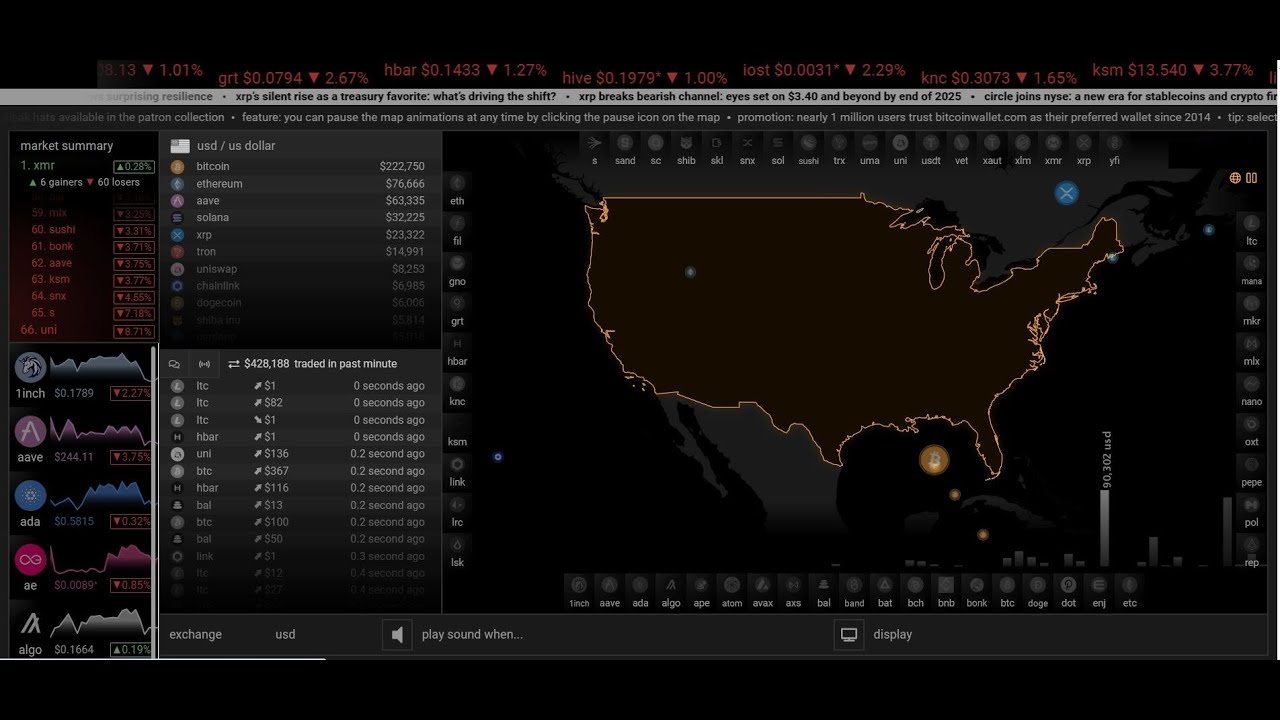Image resolution: width=1280 pixels, height=720 pixels.
Task: Select the sol coin icon on the map's top edge
Action: [x=778, y=143]
